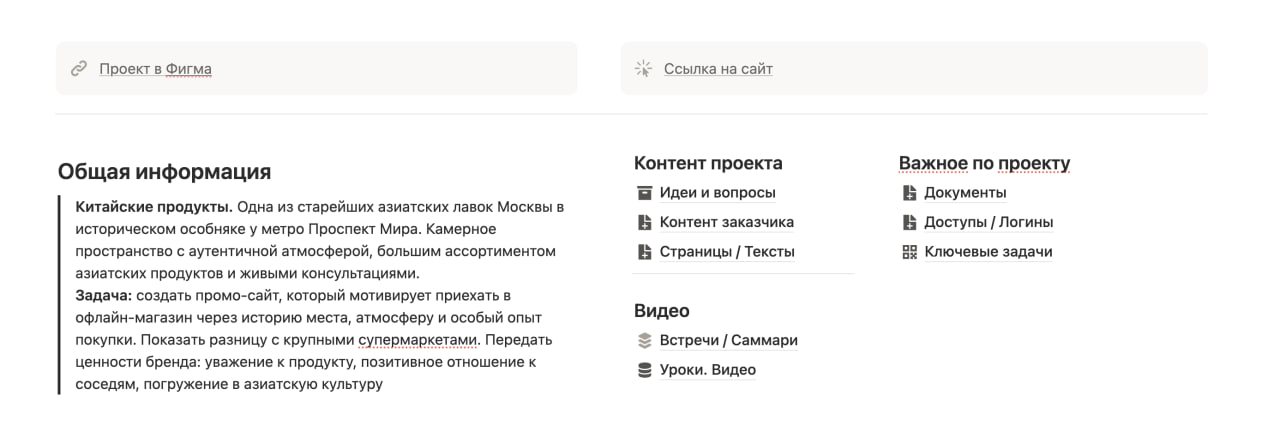Click the Общая информация heading
This screenshot has width=1280, height=437.
click(164, 171)
